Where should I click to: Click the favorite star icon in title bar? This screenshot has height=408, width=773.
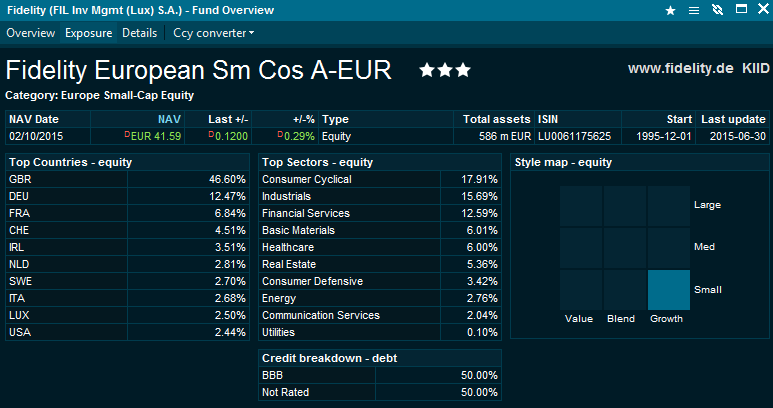pos(670,10)
